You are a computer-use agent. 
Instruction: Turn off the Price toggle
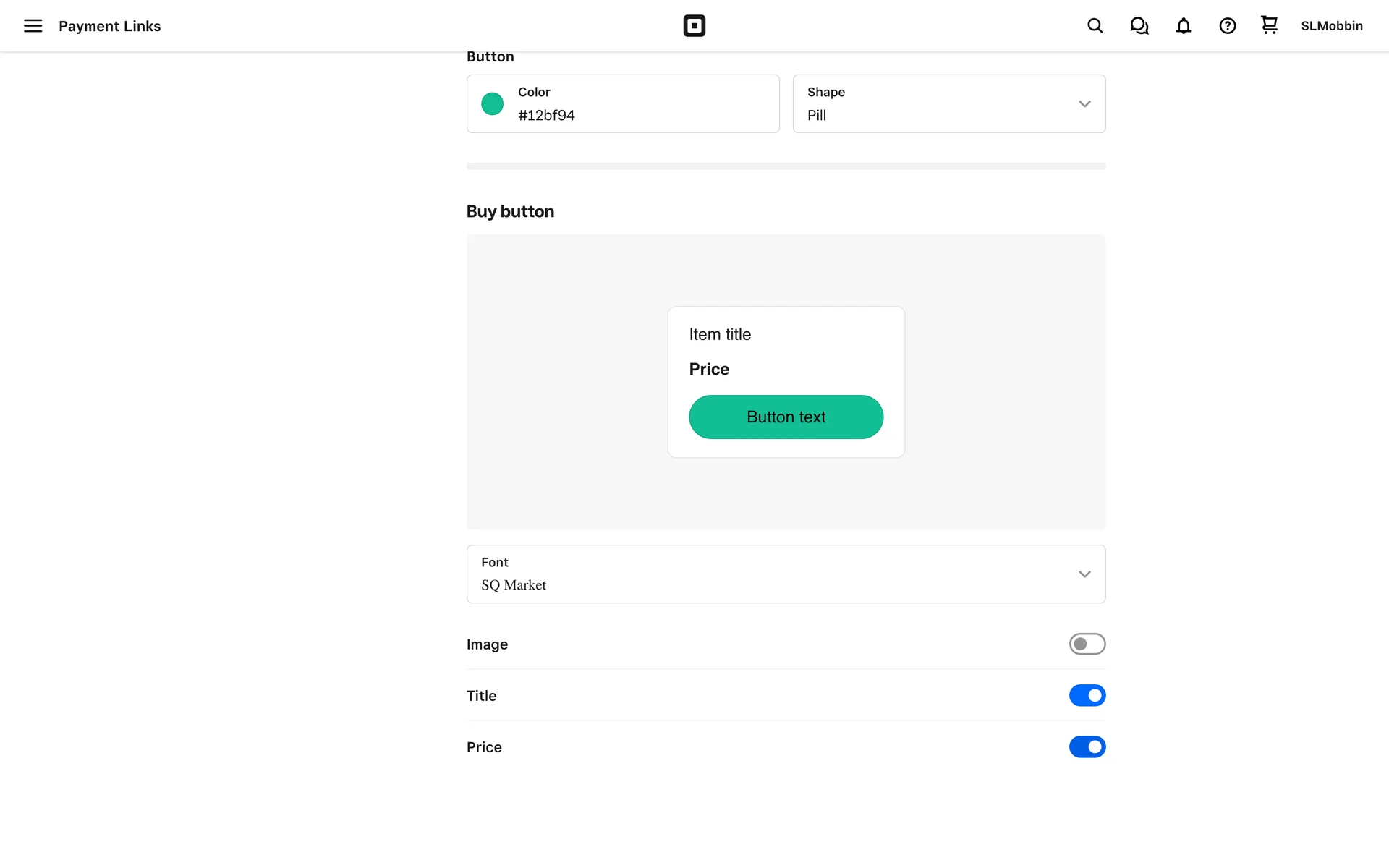click(x=1087, y=746)
